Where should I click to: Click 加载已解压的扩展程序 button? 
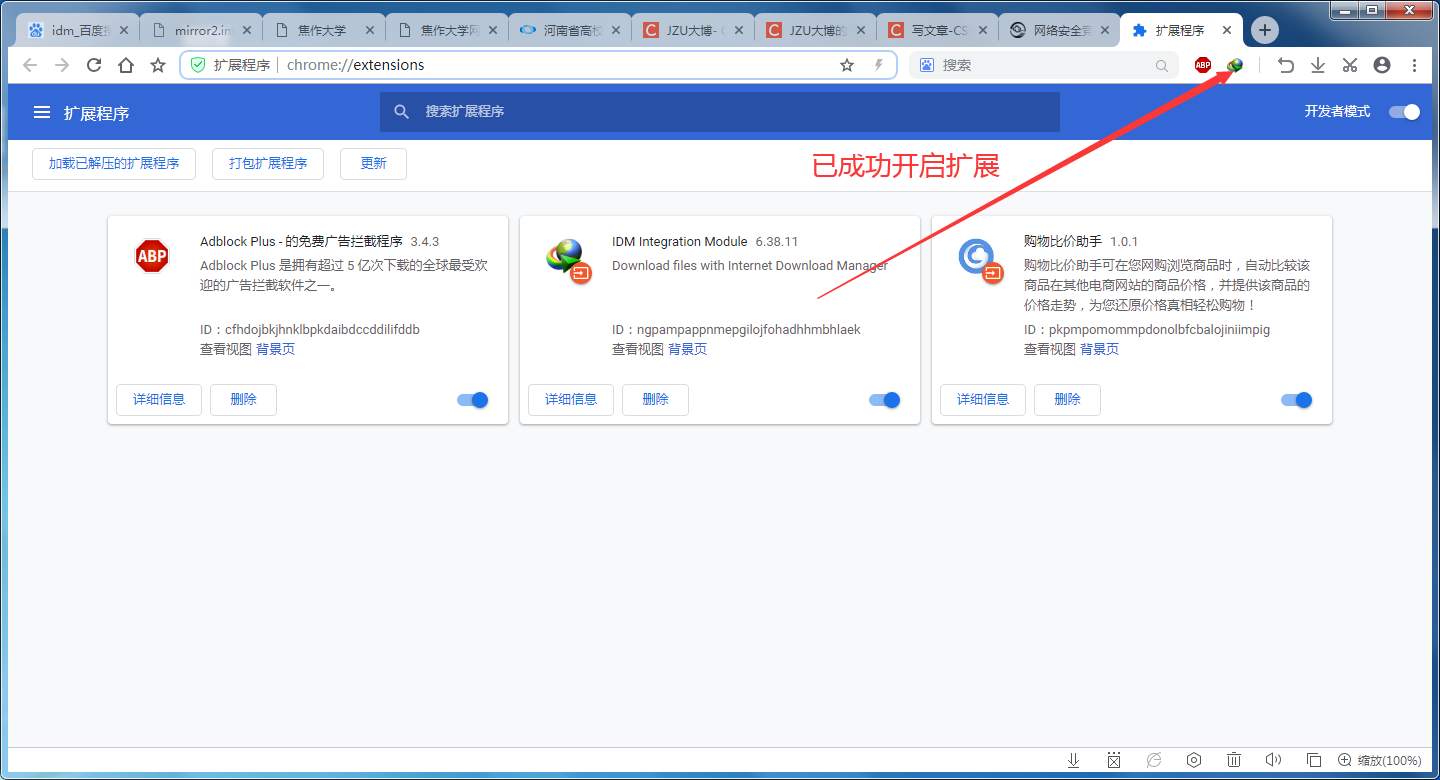coord(114,163)
